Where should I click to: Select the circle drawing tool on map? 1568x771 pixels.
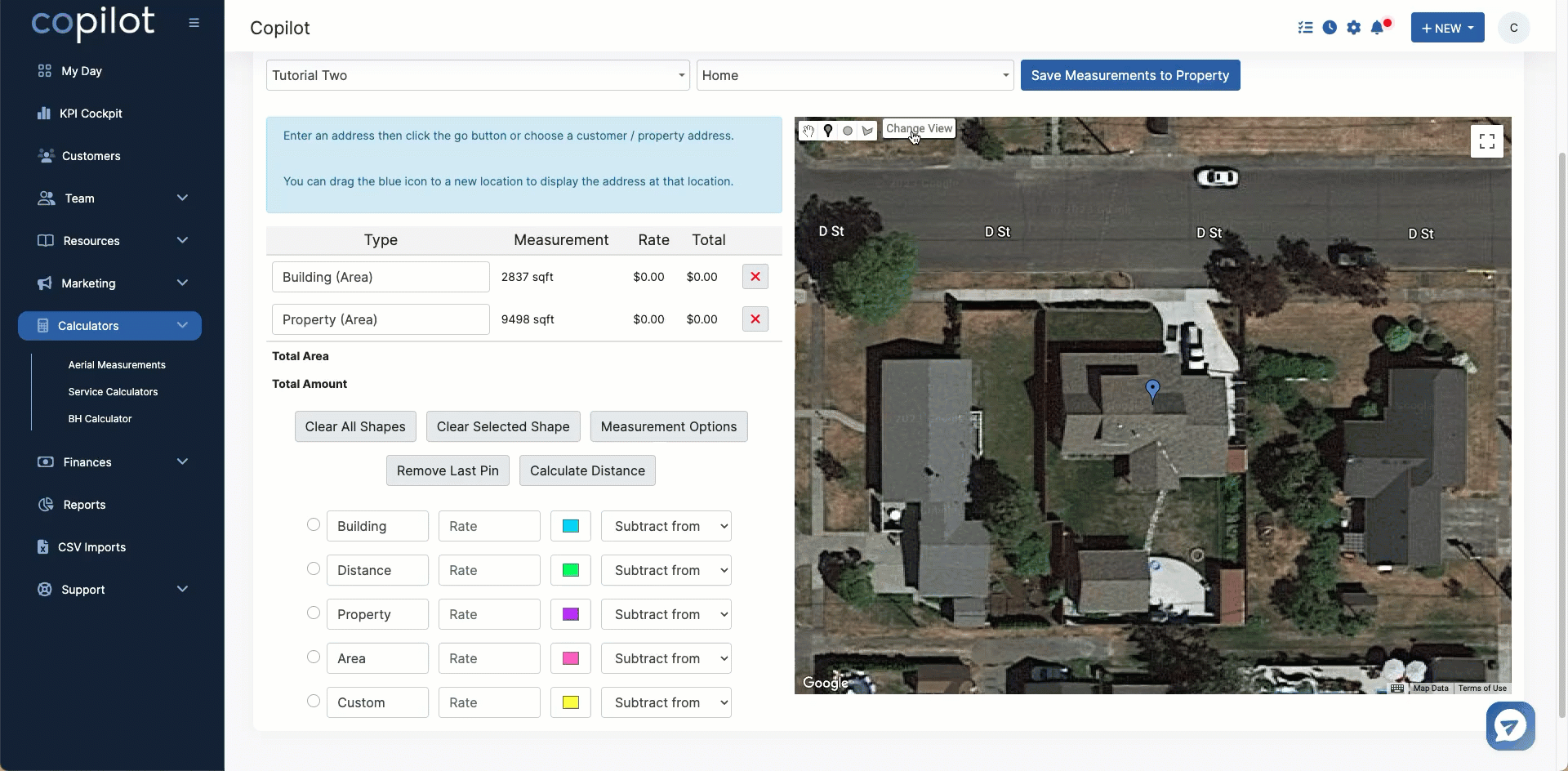click(848, 131)
